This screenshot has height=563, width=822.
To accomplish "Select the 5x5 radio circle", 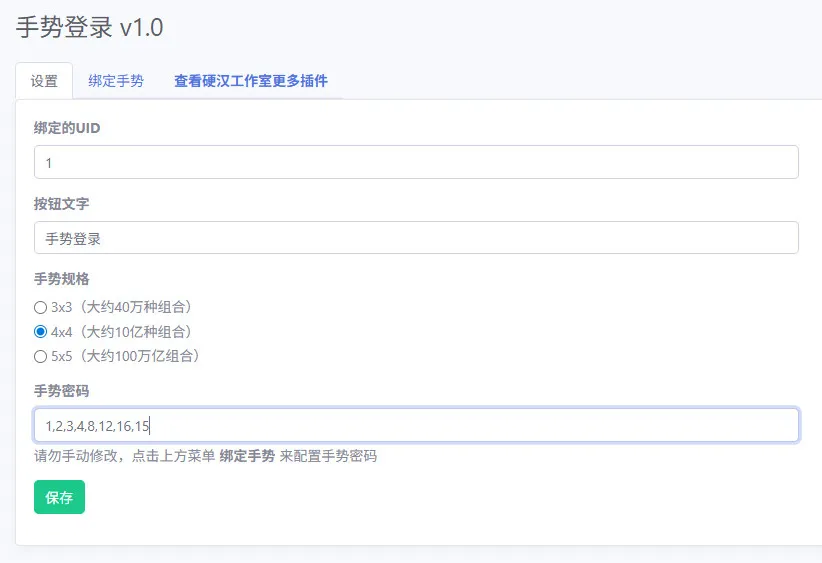I will (40, 356).
